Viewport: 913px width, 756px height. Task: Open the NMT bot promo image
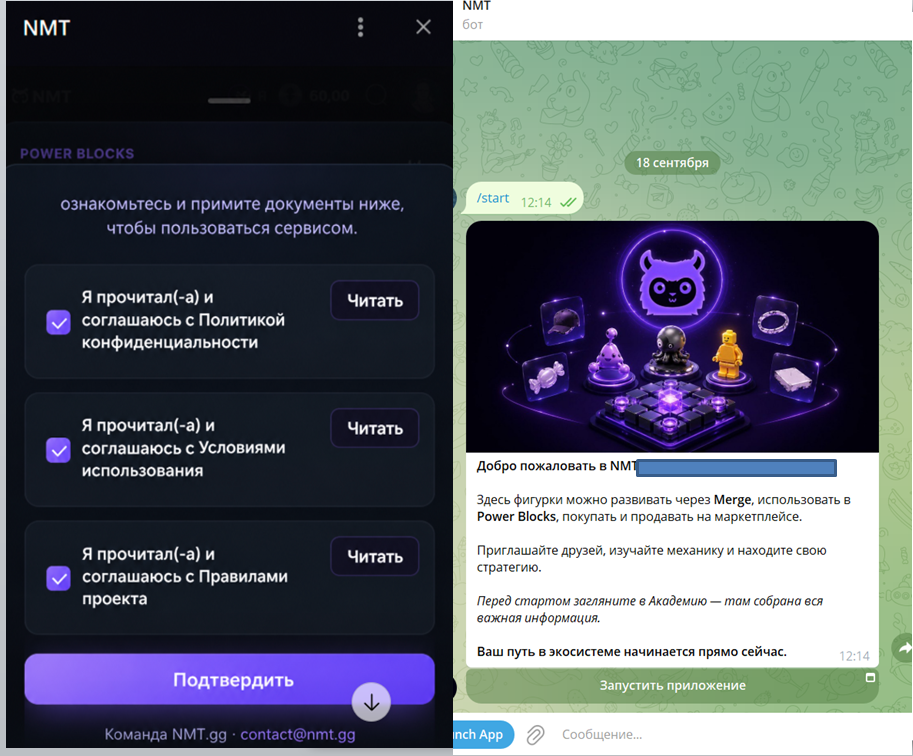pyautogui.click(x=673, y=336)
